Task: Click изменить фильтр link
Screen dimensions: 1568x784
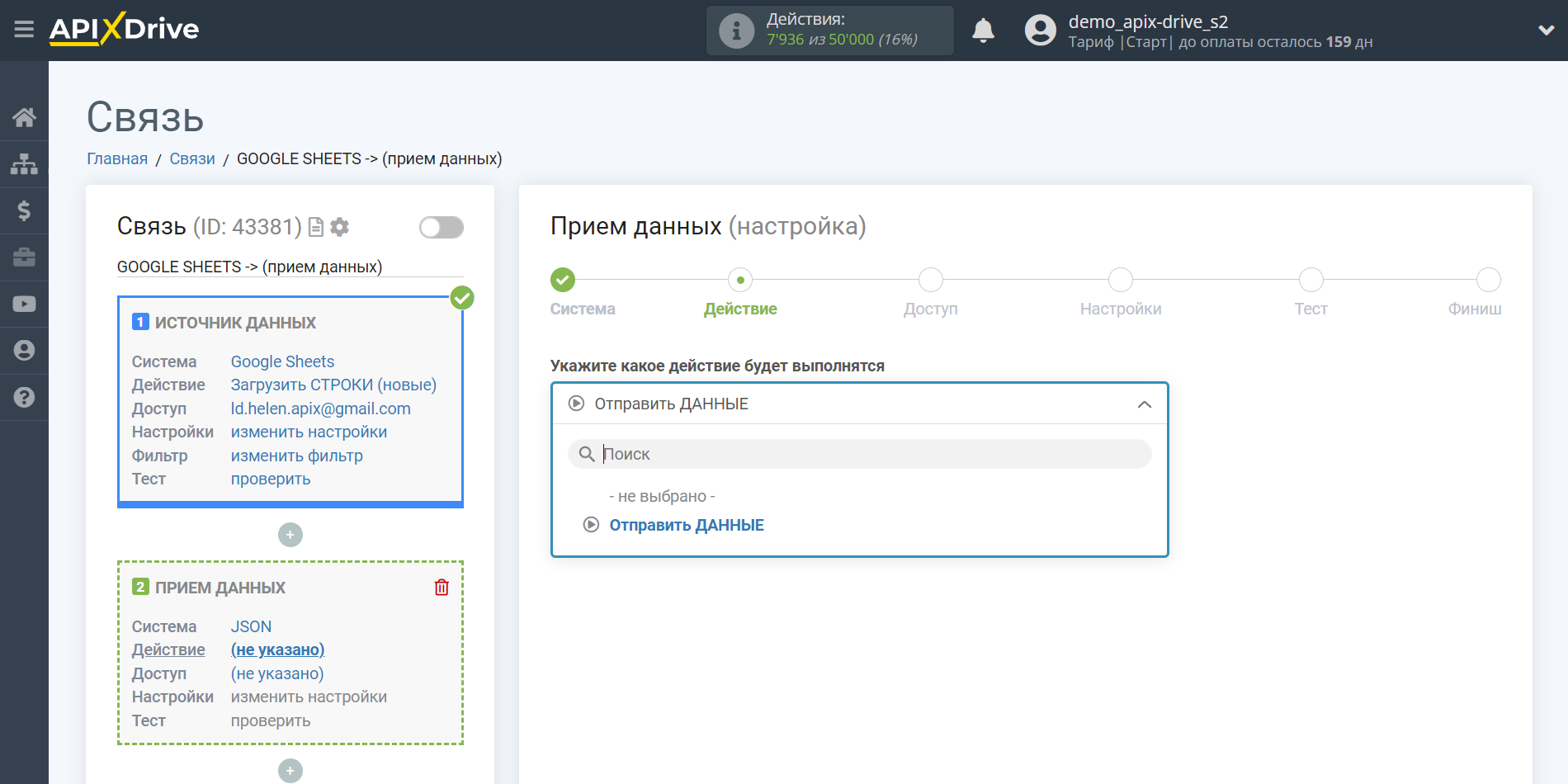Action: click(x=296, y=456)
